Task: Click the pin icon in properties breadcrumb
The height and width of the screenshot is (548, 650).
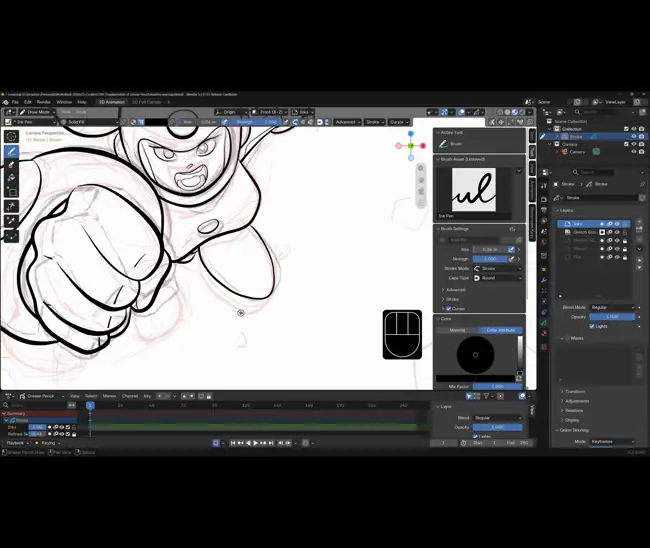Action: click(x=642, y=184)
